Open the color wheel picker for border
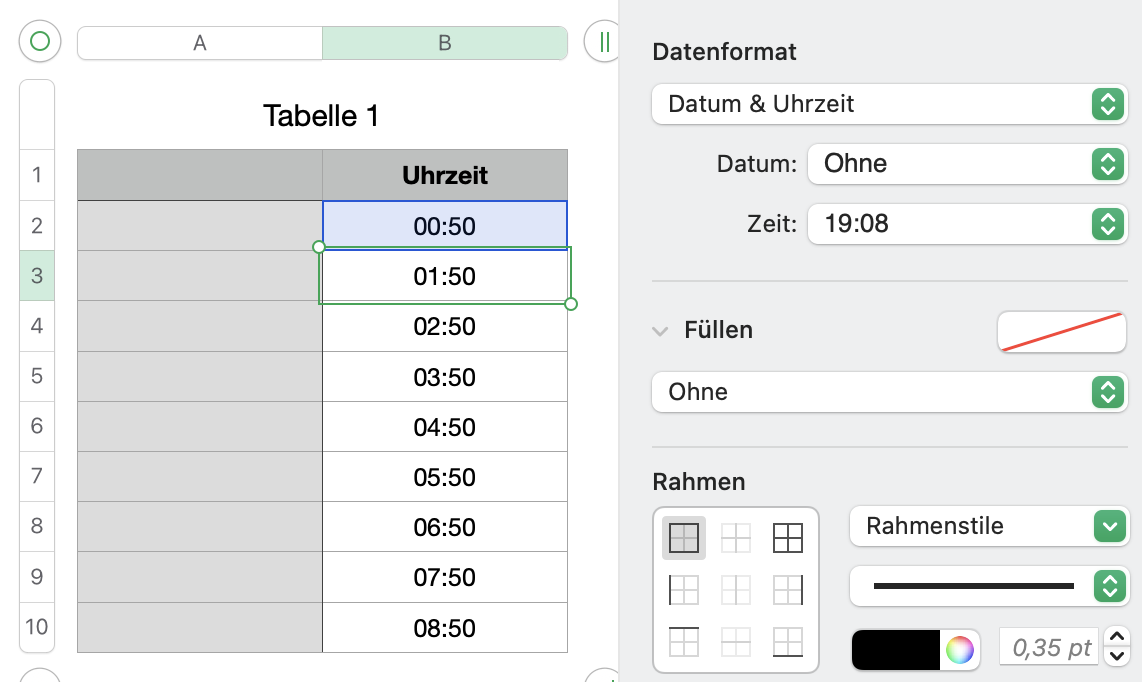Viewport: 1142px width, 682px height. coord(959,649)
